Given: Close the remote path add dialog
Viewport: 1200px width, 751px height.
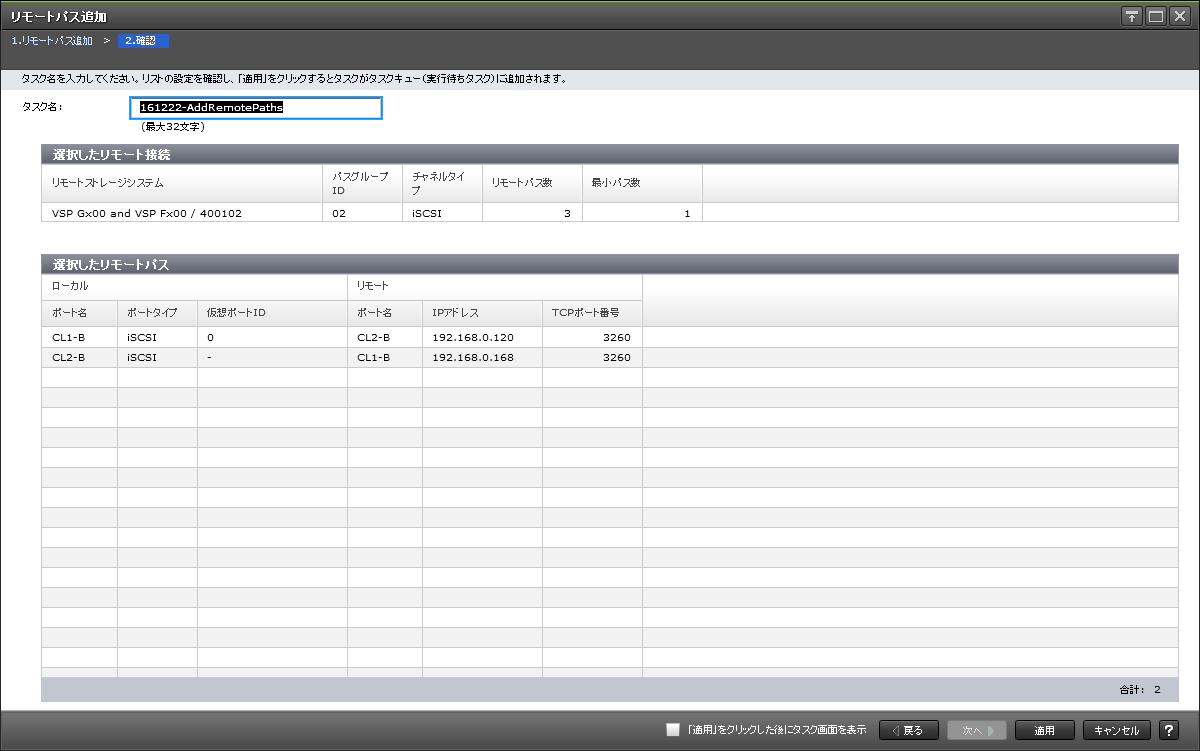Looking at the screenshot, I should point(1180,16).
